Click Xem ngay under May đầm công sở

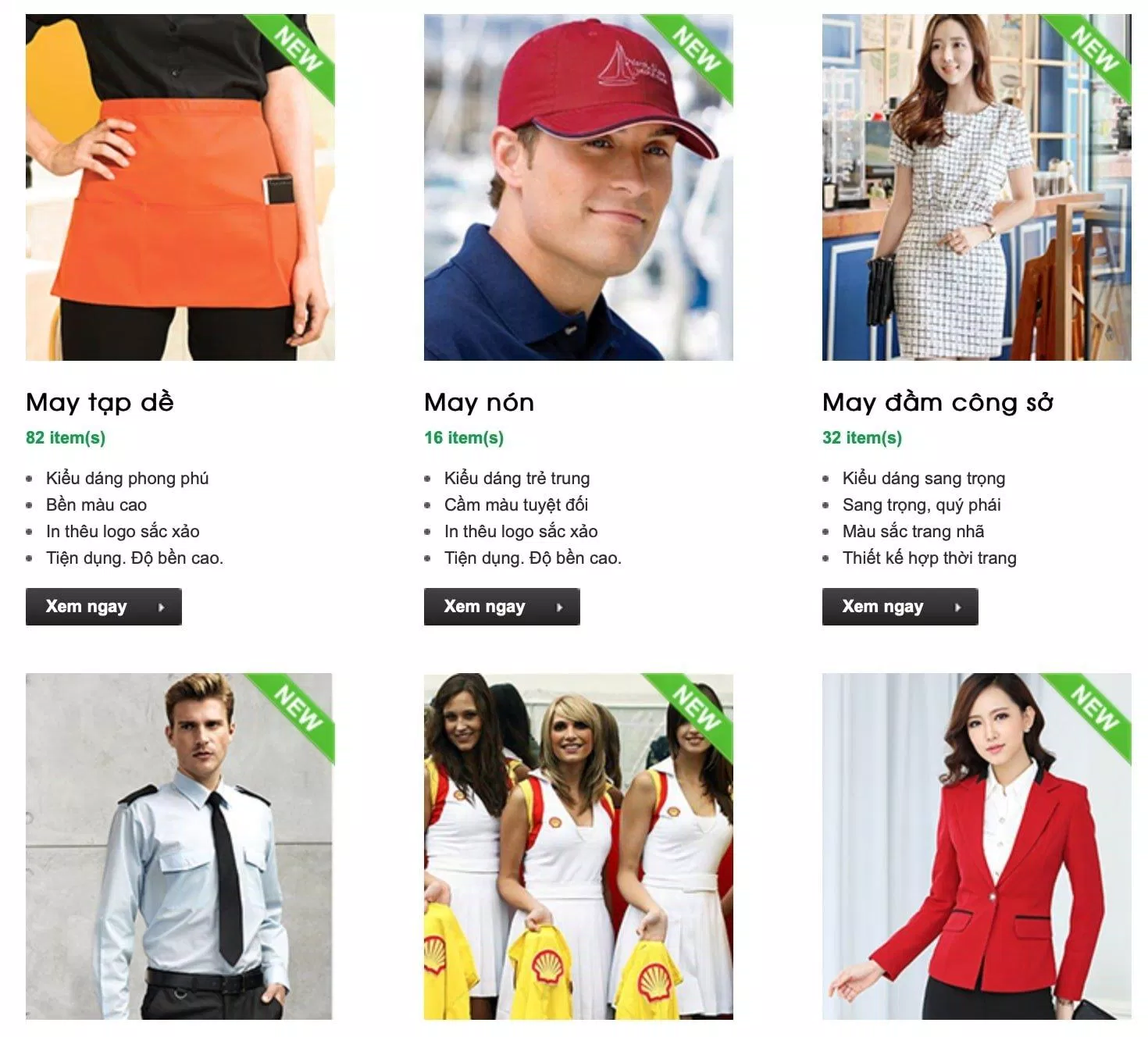pyautogui.click(x=900, y=607)
